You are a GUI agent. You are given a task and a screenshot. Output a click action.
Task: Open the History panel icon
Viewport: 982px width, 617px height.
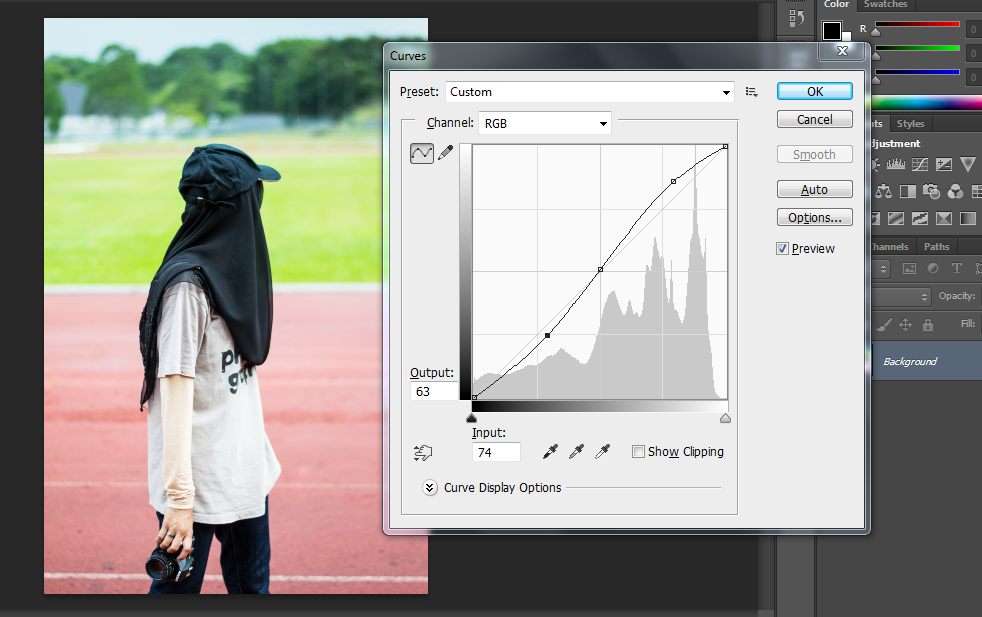(796, 18)
